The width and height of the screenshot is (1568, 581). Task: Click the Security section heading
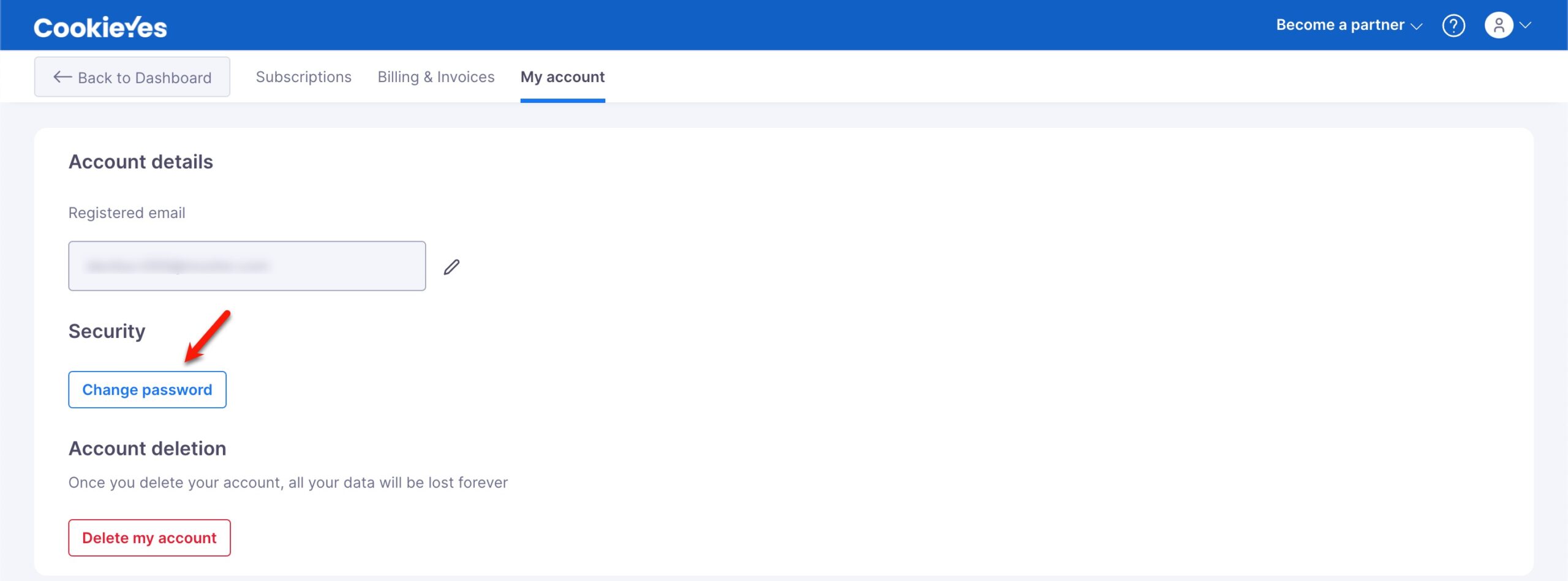pos(107,331)
